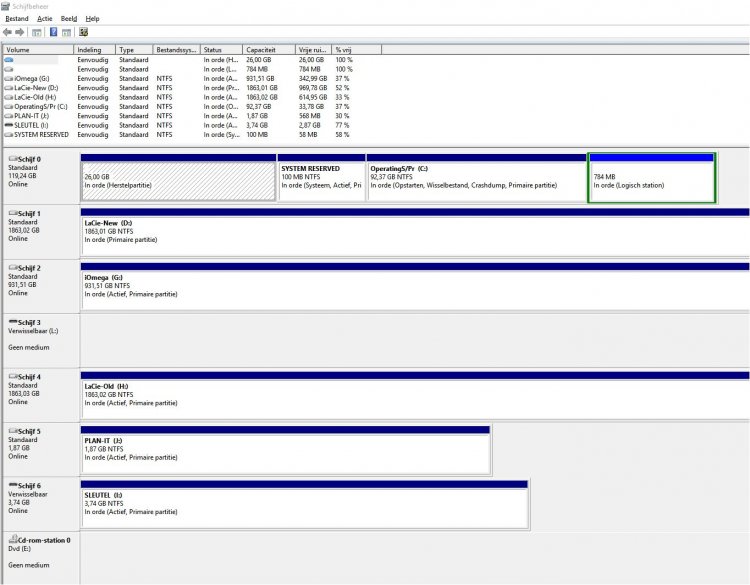
Task: Click the rightmost toolbar icon
Action: click(x=84, y=32)
